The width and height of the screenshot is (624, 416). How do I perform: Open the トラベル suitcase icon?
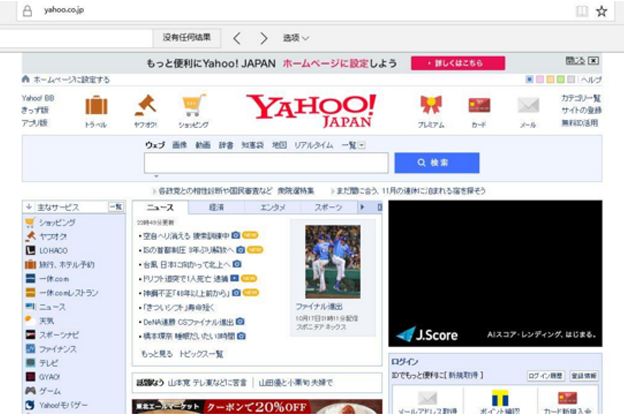click(96, 105)
